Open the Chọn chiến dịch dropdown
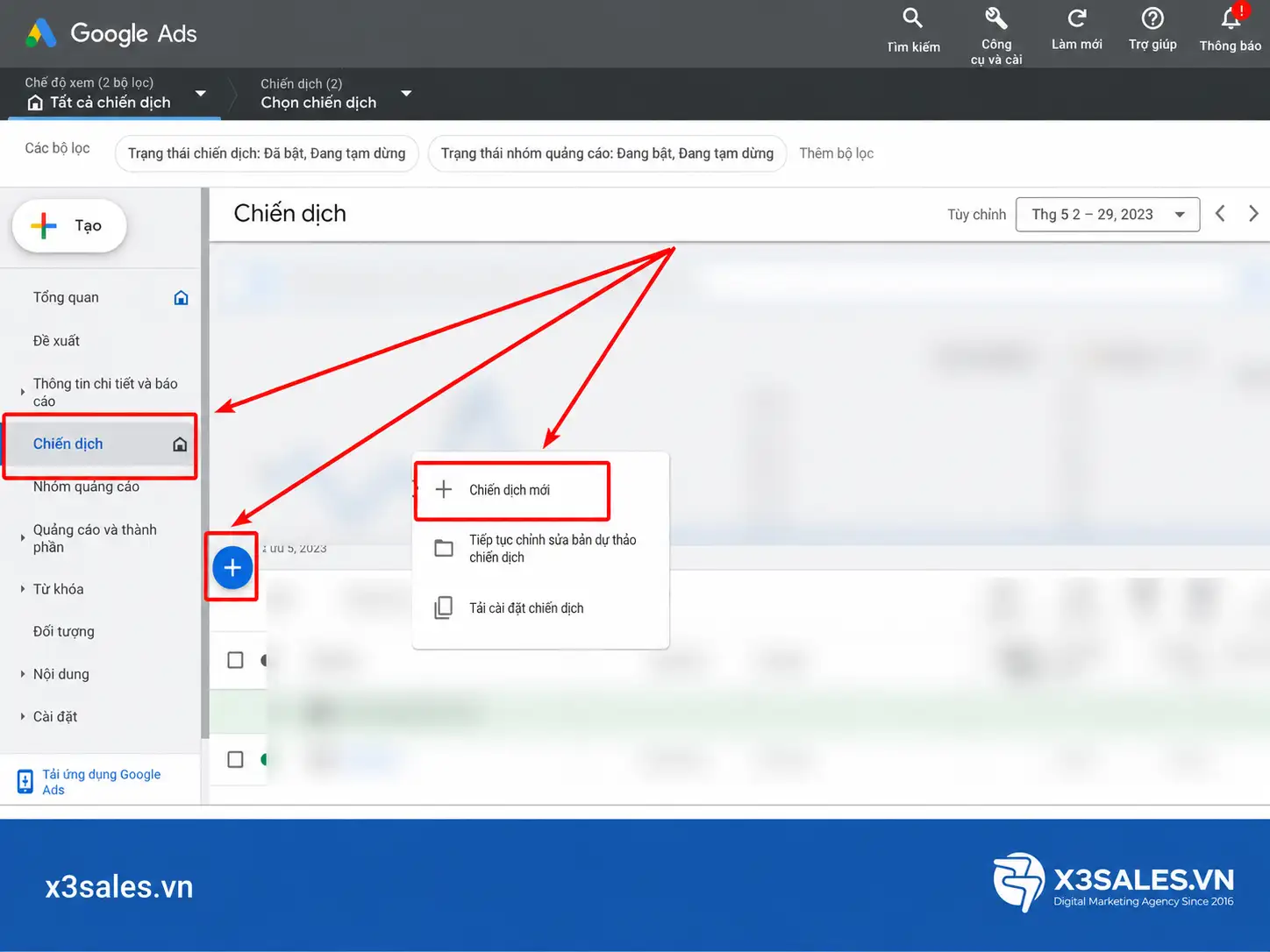The width and height of the screenshot is (1270, 952). pyautogui.click(x=406, y=94)
